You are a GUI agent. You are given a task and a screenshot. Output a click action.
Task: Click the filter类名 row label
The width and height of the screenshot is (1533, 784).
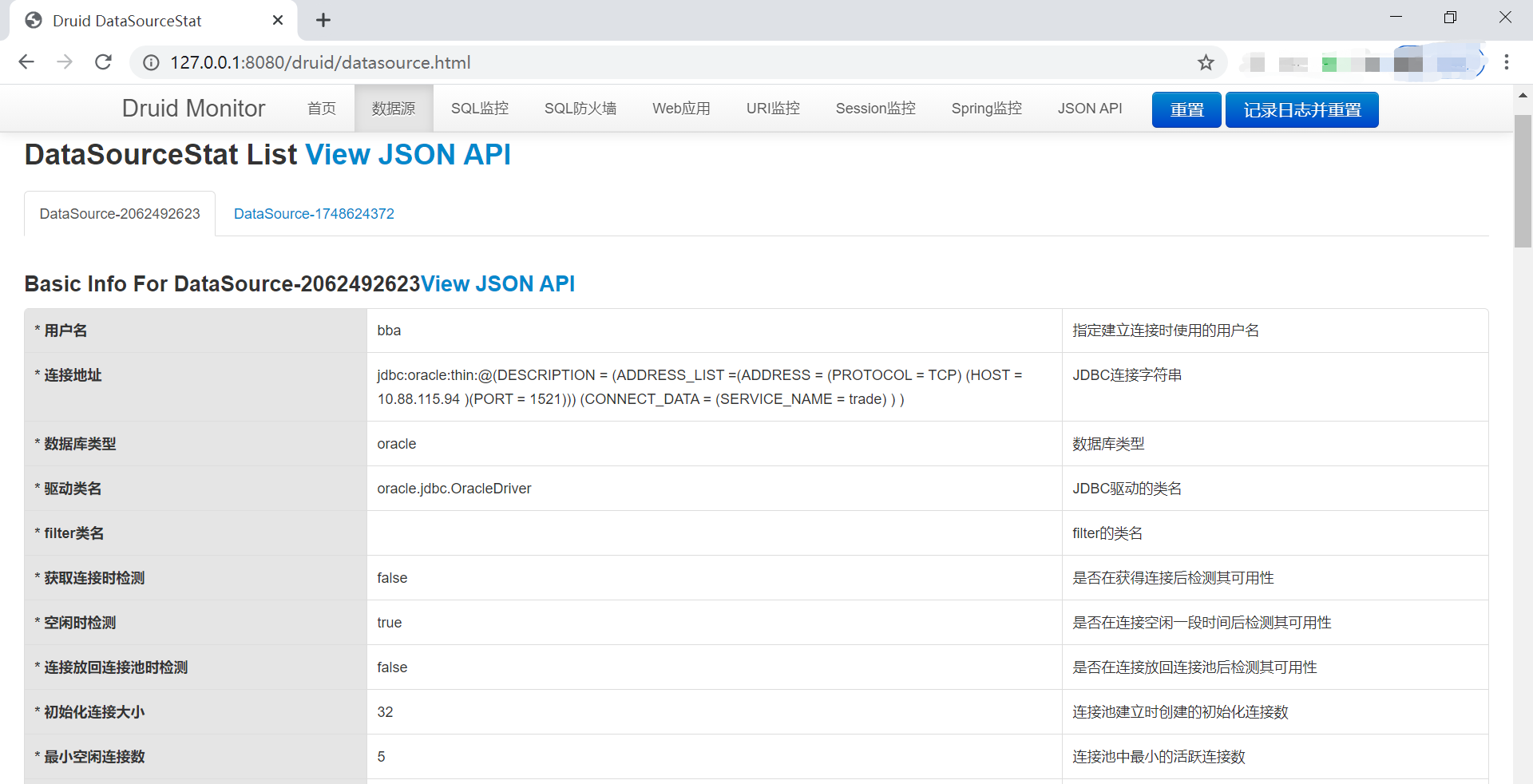coord(69,533)
